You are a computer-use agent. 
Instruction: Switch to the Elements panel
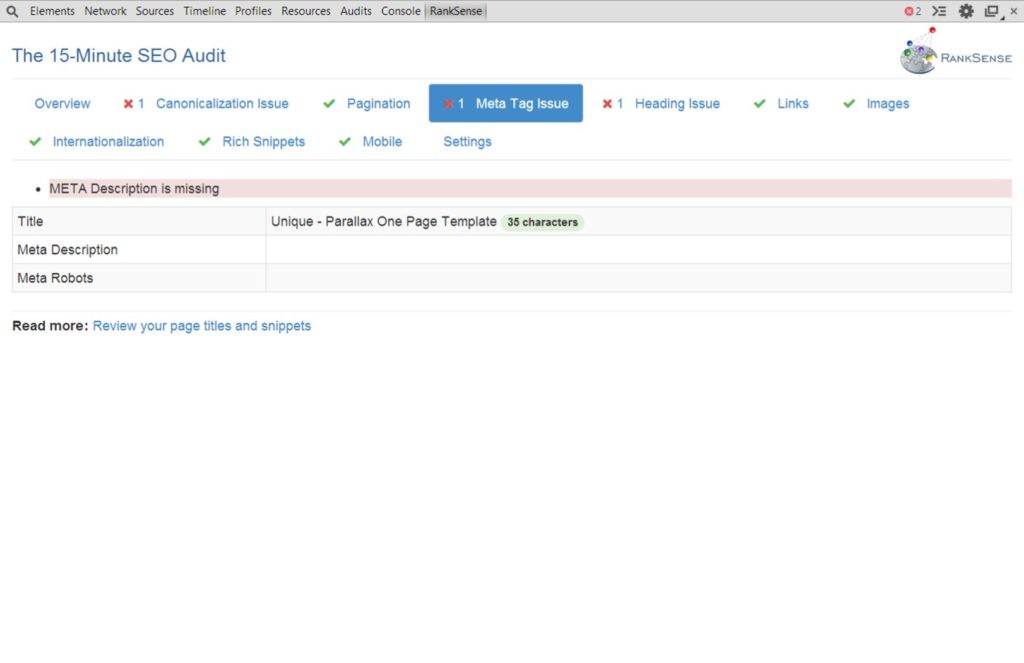52,11
